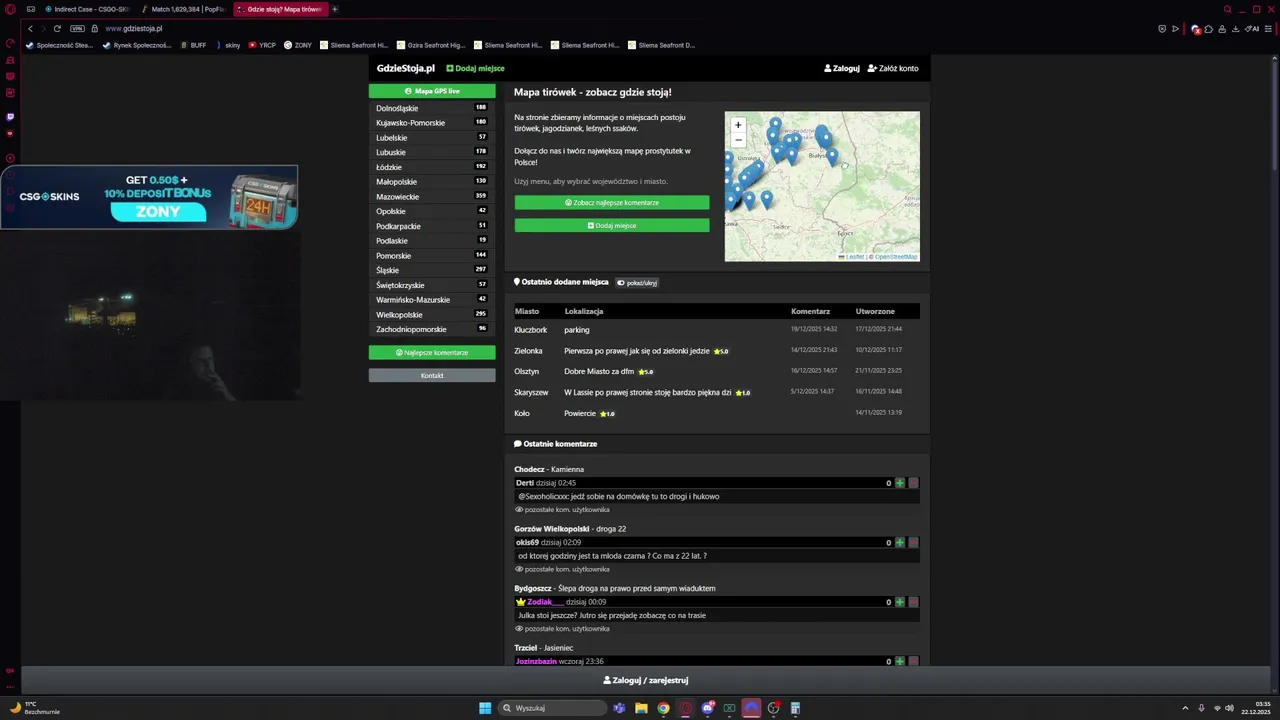This screenshot has height=720, width=1280.
Task: Open YRCP bookmark
Action: (262, 45)
